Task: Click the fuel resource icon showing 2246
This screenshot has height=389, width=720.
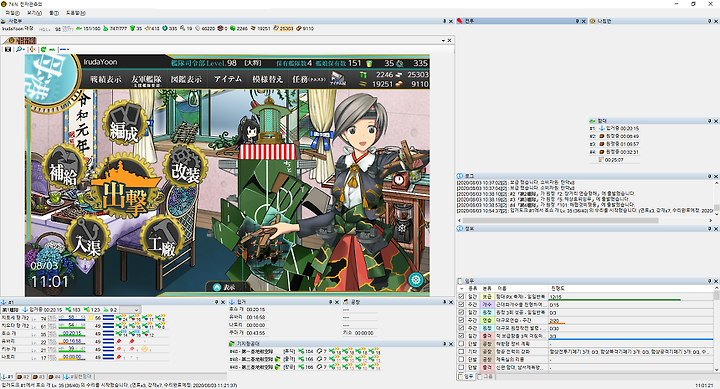Action: (x=233, y=28)
